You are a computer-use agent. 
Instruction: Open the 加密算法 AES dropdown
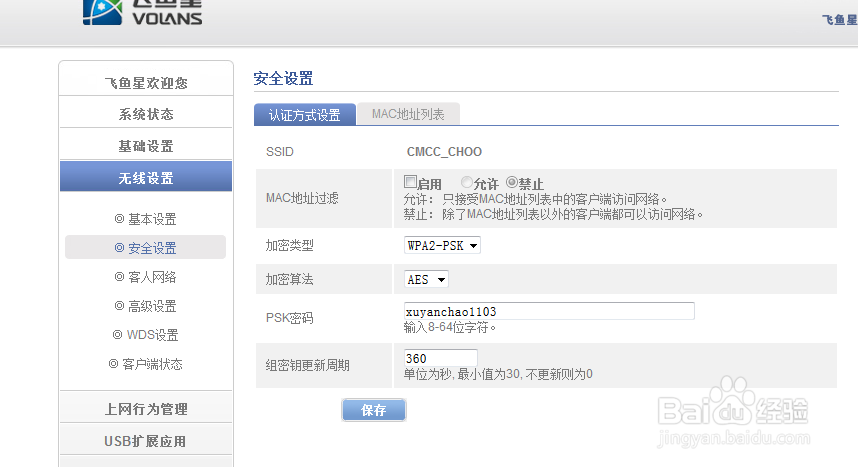pos(426,279)
